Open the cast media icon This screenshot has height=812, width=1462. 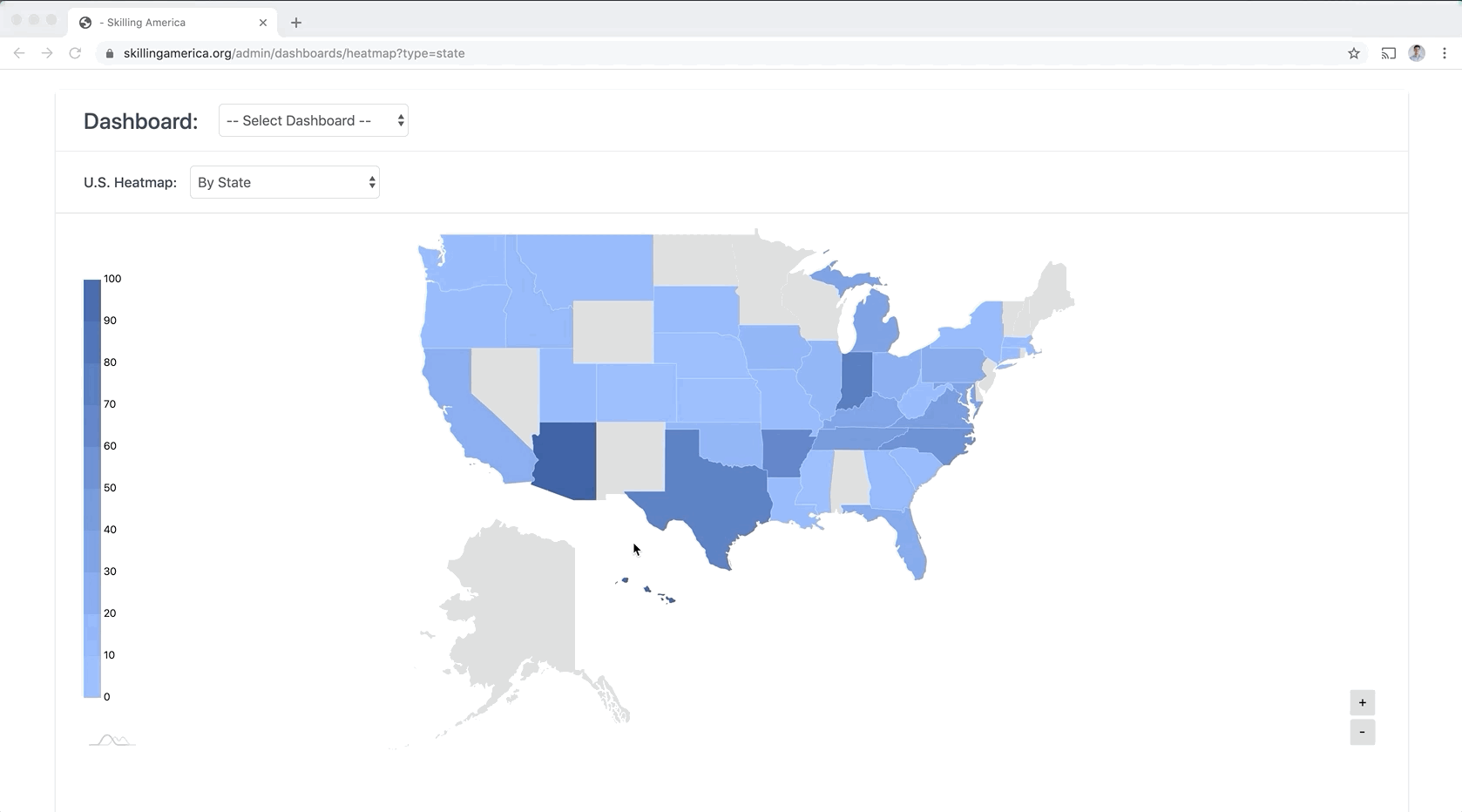click(x=1388, y=53)
